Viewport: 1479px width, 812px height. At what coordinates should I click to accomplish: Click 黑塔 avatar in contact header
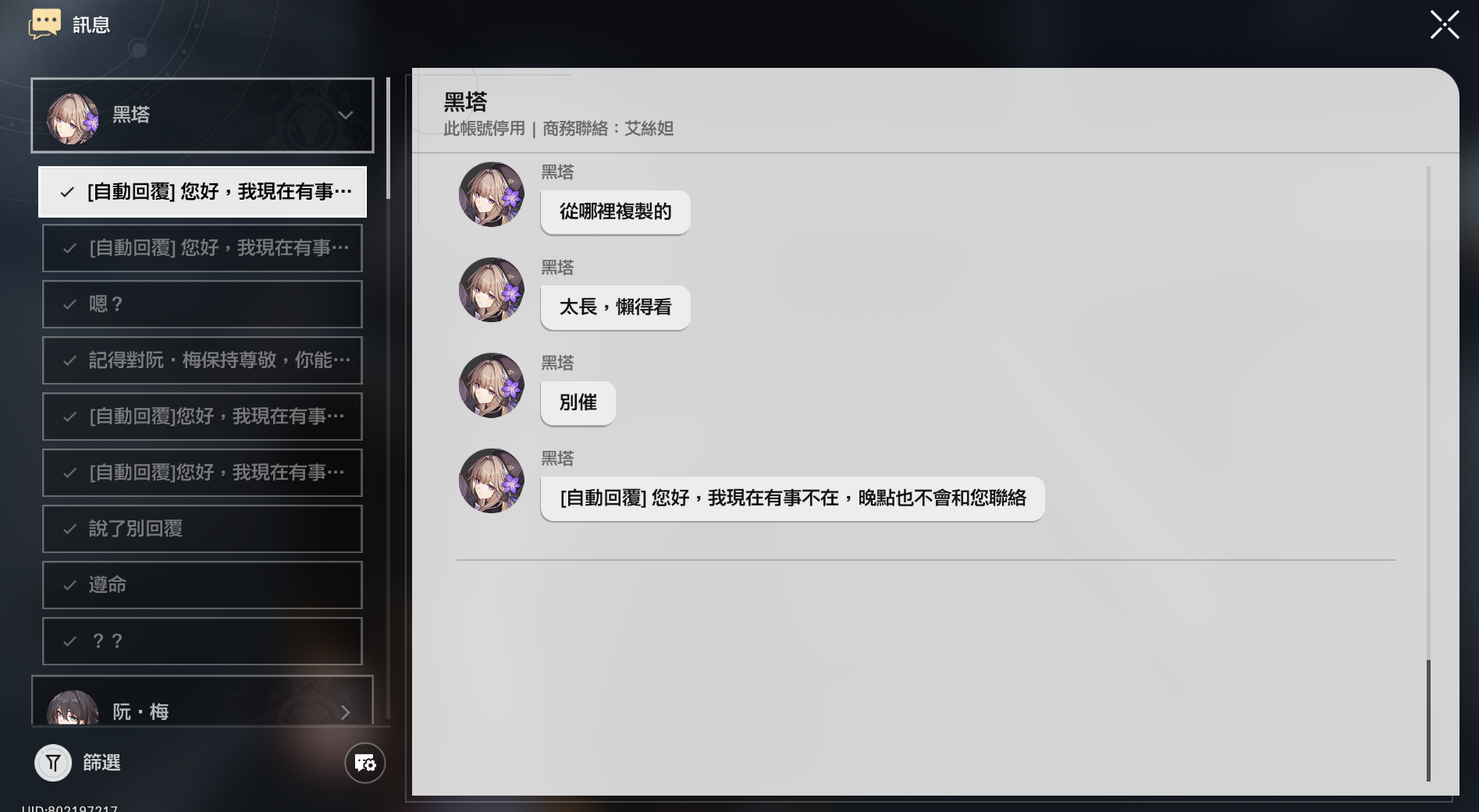coord(73,118)
